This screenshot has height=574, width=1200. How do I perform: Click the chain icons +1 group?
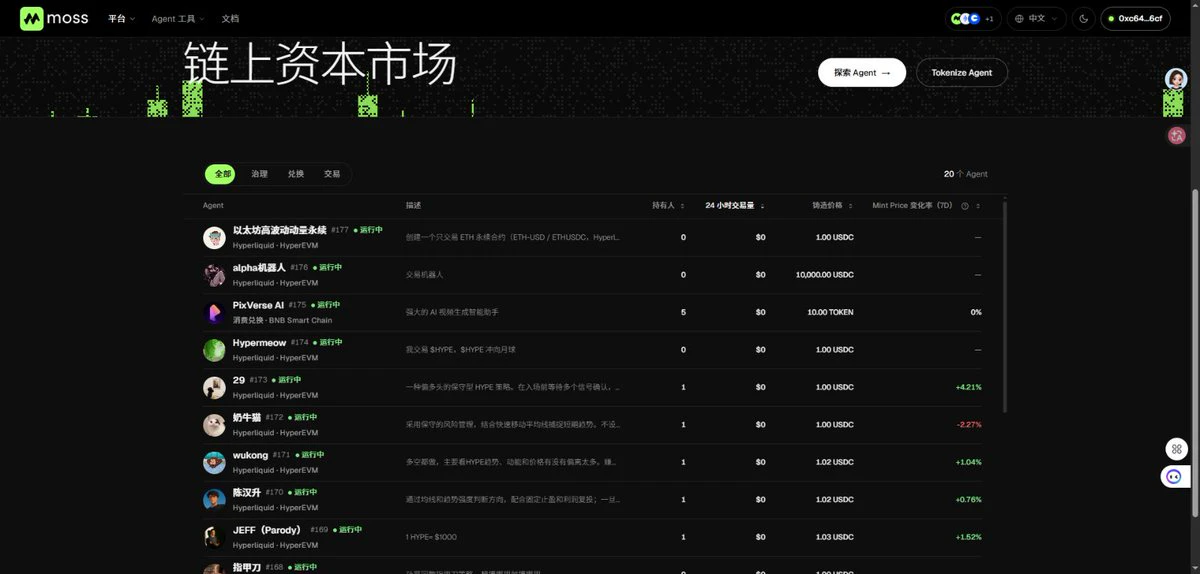[972, 18]
